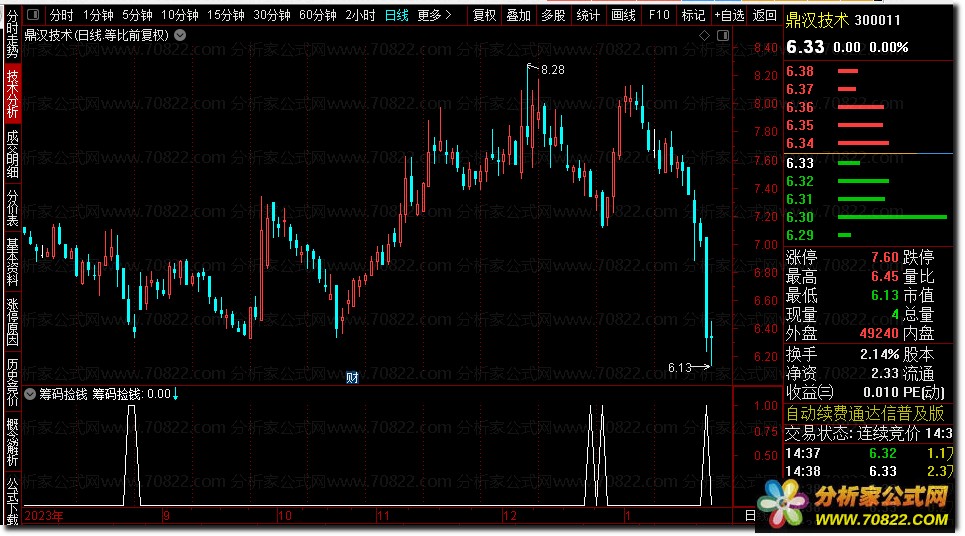Open the 概念解析 sidebar tab
Image resolution: width=965 pixels, height=536 pixels.
click(12, 442)
